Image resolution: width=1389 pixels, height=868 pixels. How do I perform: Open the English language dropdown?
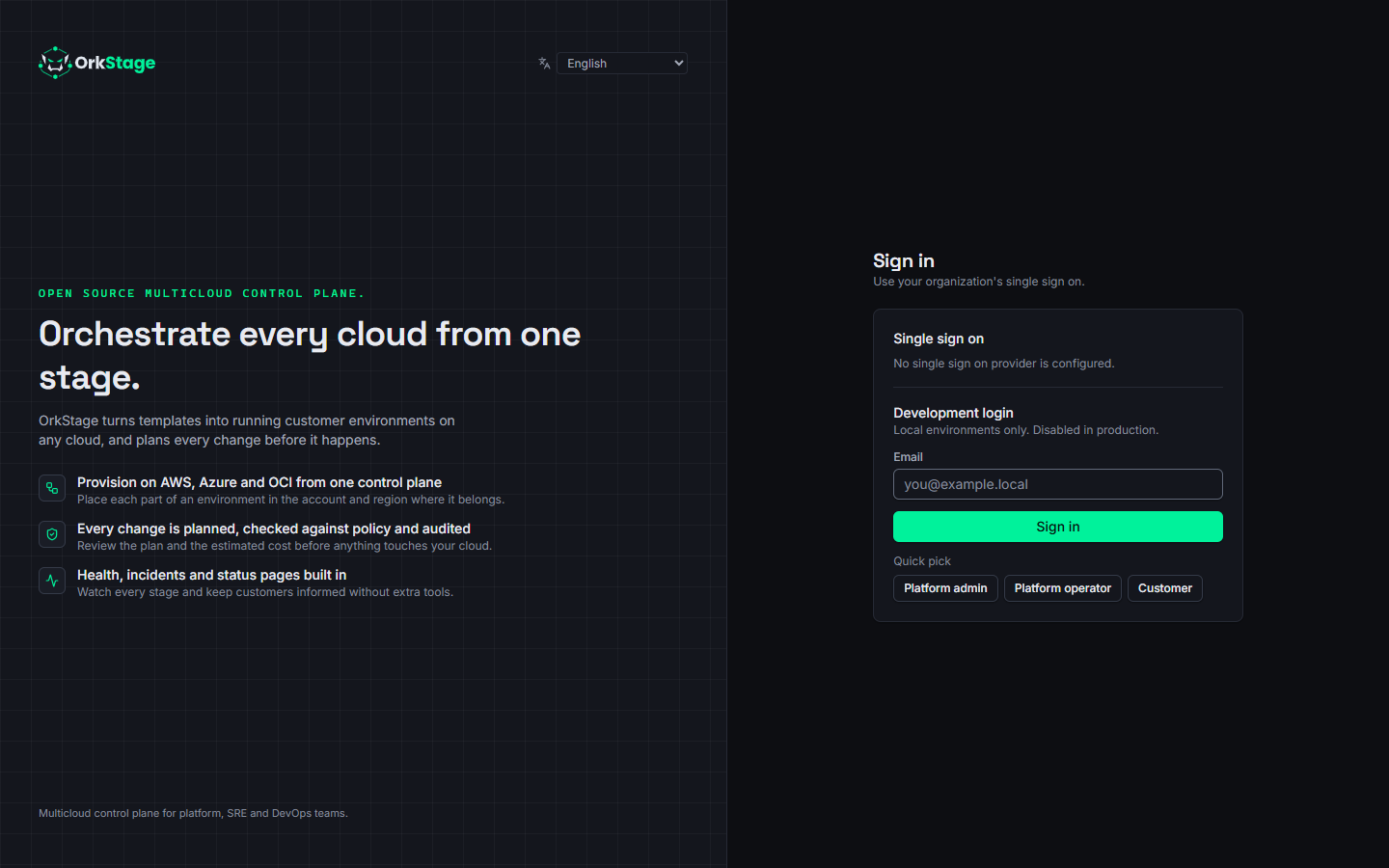click(x=622, y=64)
